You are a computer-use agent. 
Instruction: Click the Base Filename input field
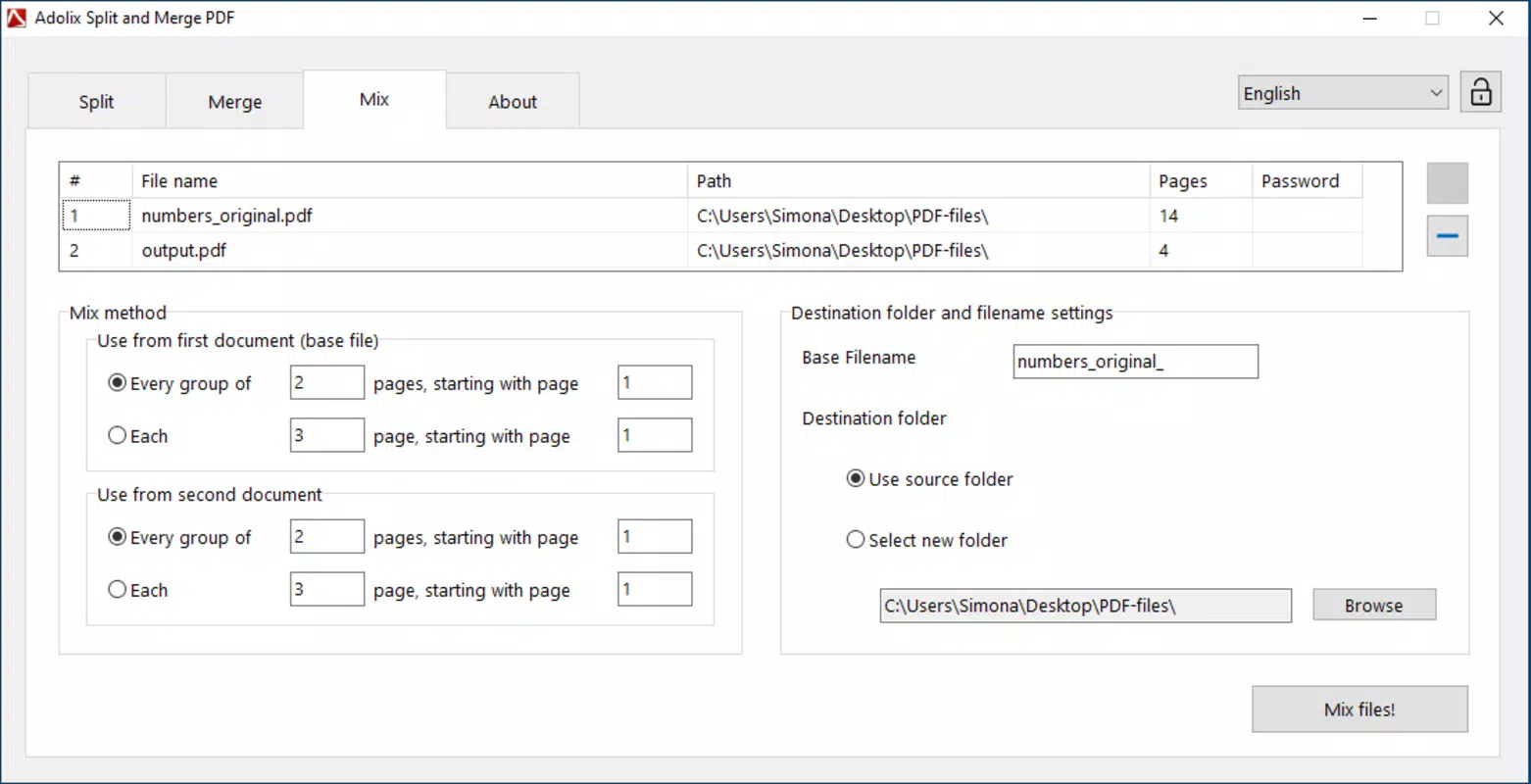coord(1135,362)
